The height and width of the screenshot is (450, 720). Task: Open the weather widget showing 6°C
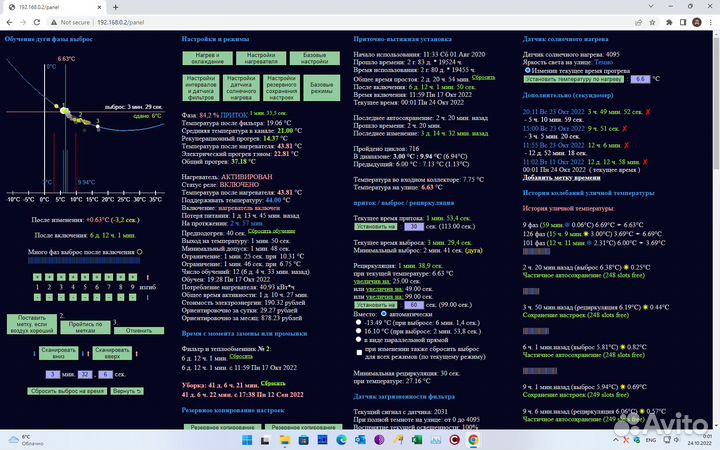[20, 440]
